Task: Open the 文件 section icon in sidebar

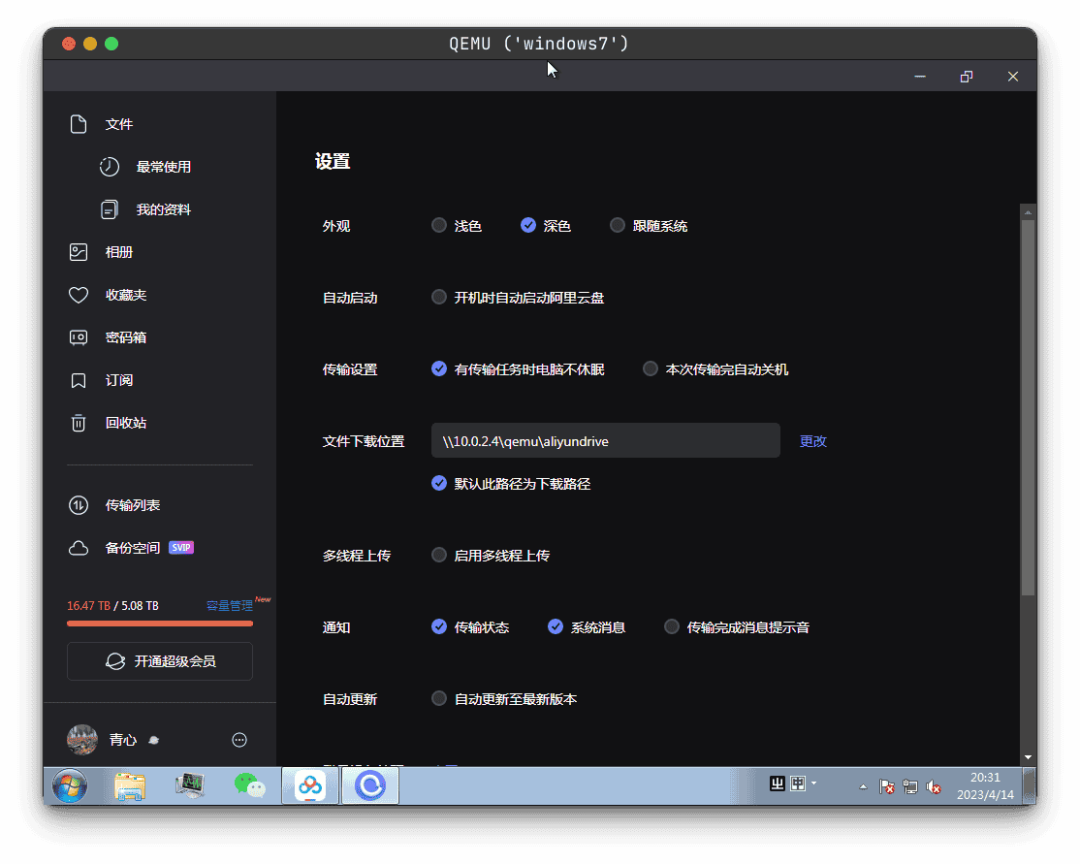Action: coord(79,124)
